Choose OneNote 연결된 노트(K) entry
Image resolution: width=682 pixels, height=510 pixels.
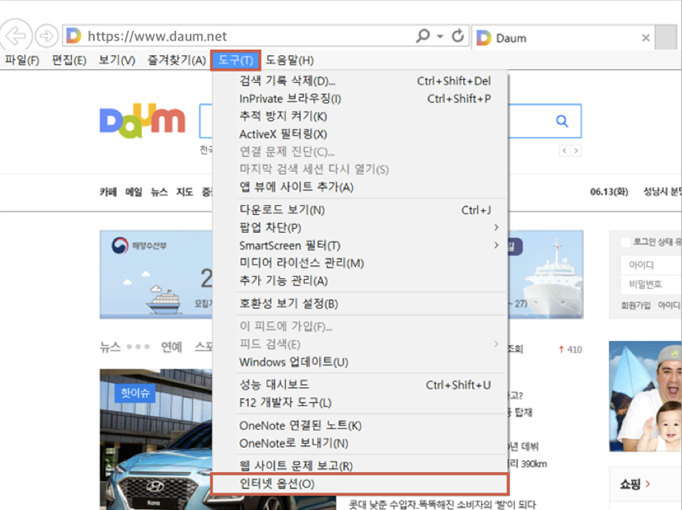(360, 425)
